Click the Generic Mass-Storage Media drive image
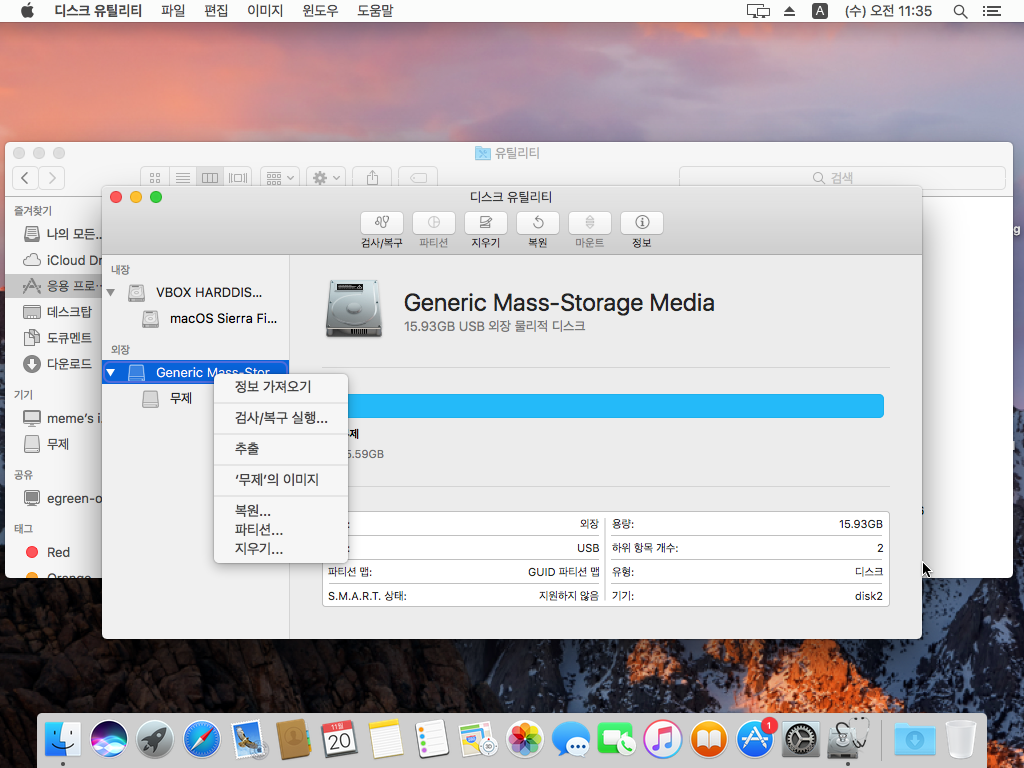 coord(353,308)
